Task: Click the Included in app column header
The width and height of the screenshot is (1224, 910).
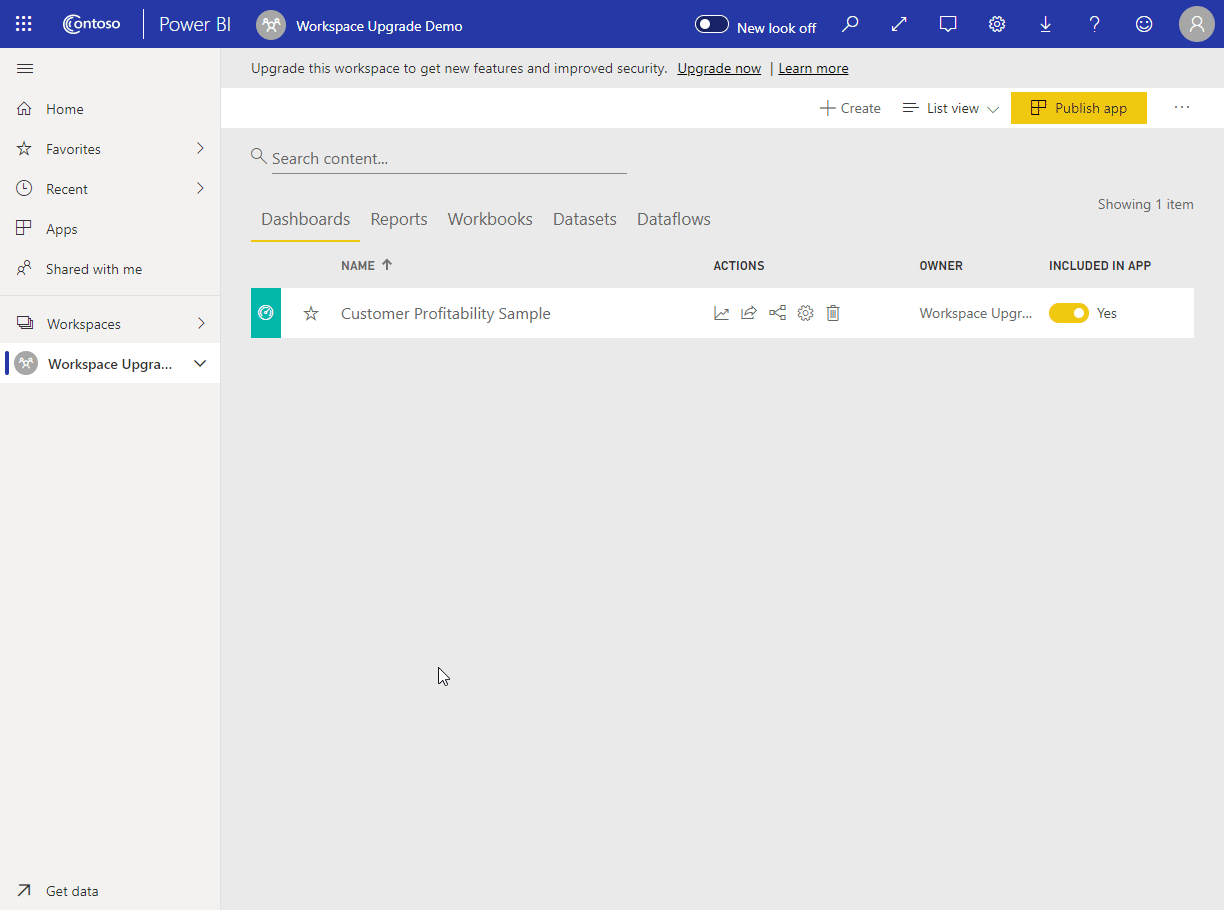Action: [x=1100, y=266]
